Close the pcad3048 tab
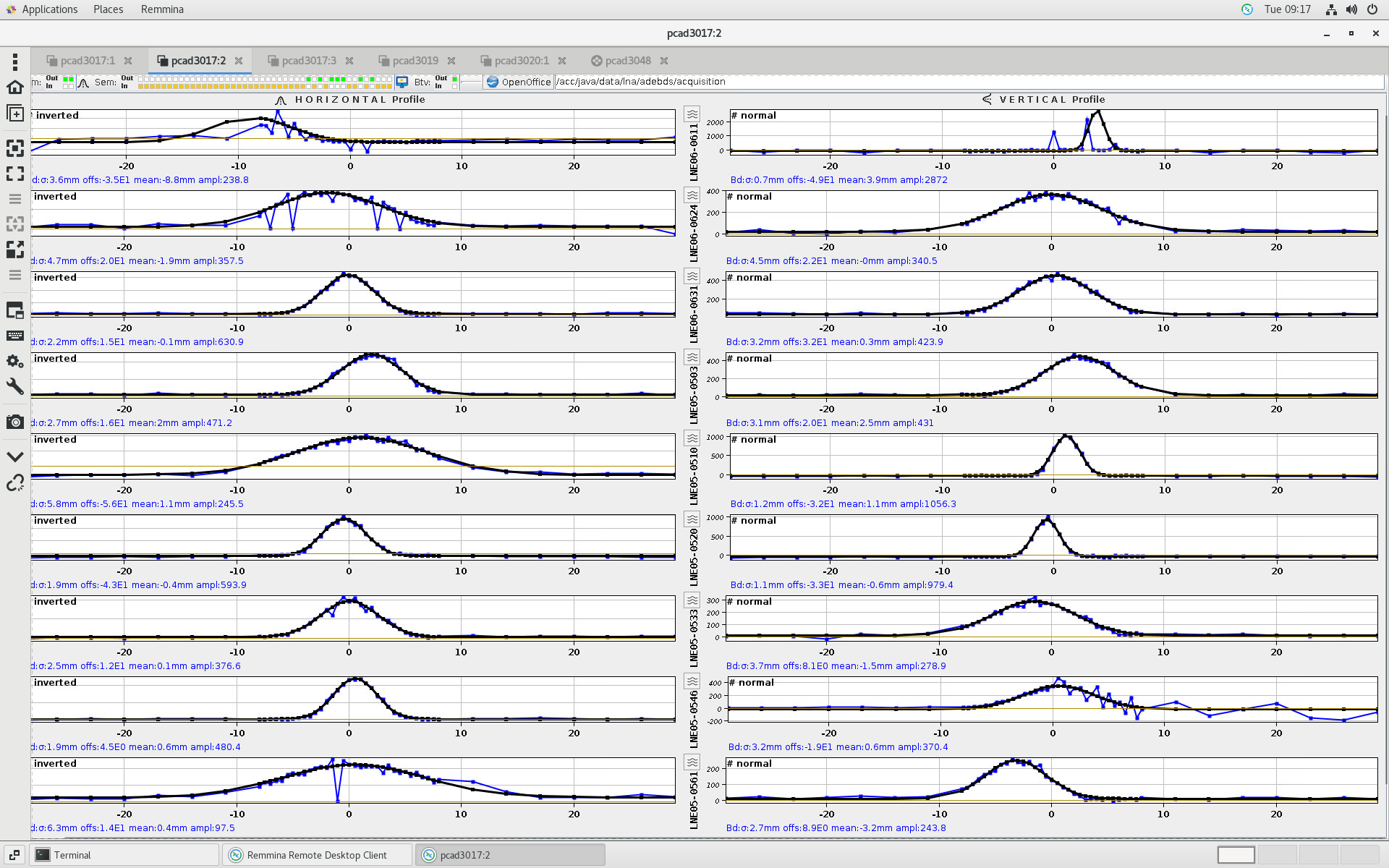Image resolution: width=1389 pixels, height=868 pixels. click(x=664, y=61)
